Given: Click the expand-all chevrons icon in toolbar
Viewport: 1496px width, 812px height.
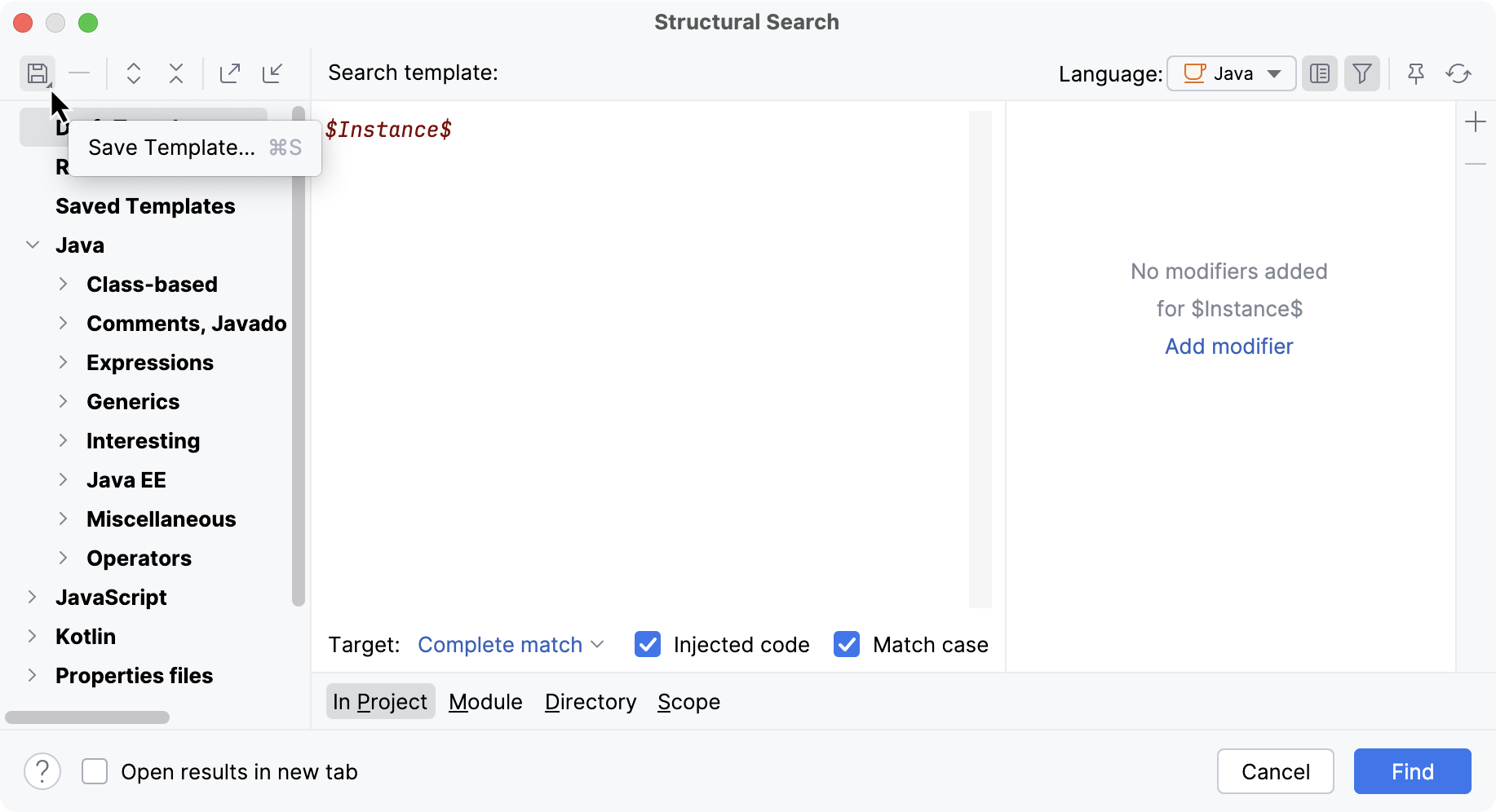Looking at the screenshot, I should point(133,73).
